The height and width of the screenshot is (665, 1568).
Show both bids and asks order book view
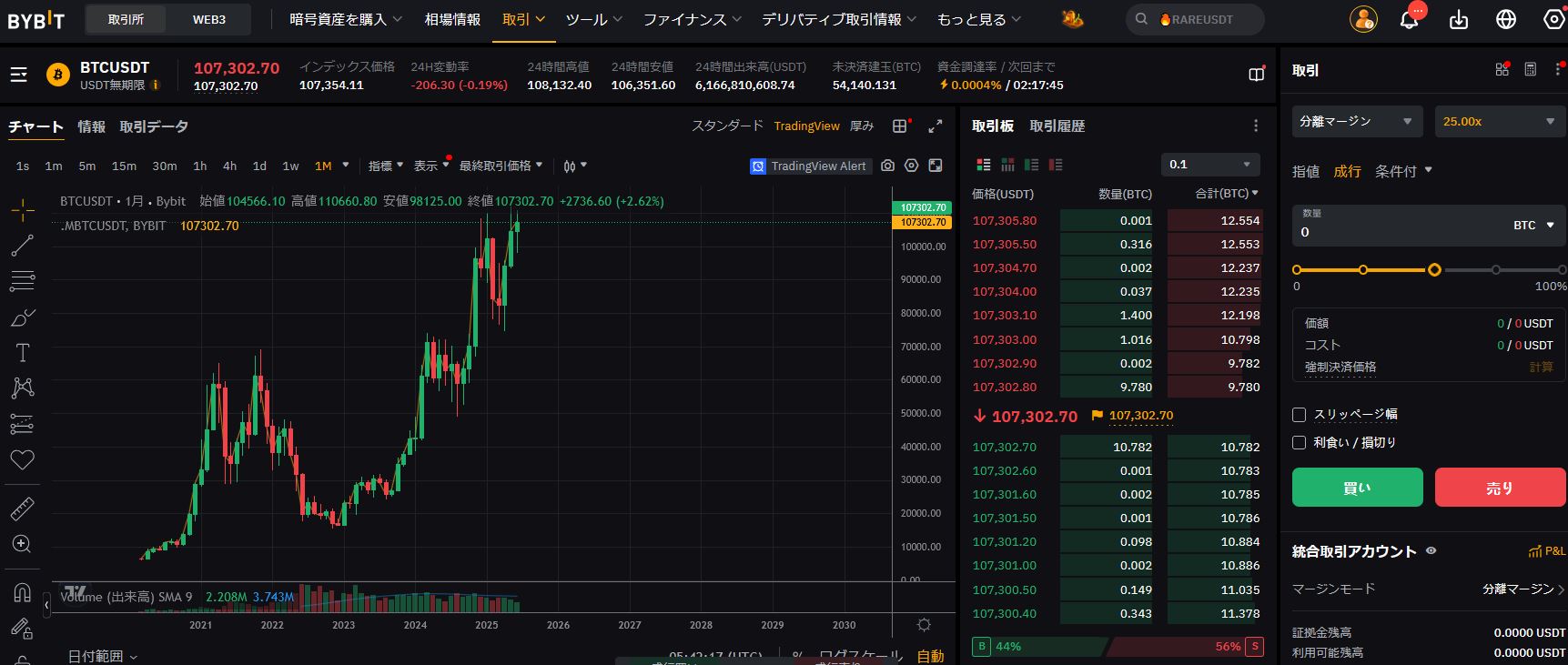pos(984,165)
